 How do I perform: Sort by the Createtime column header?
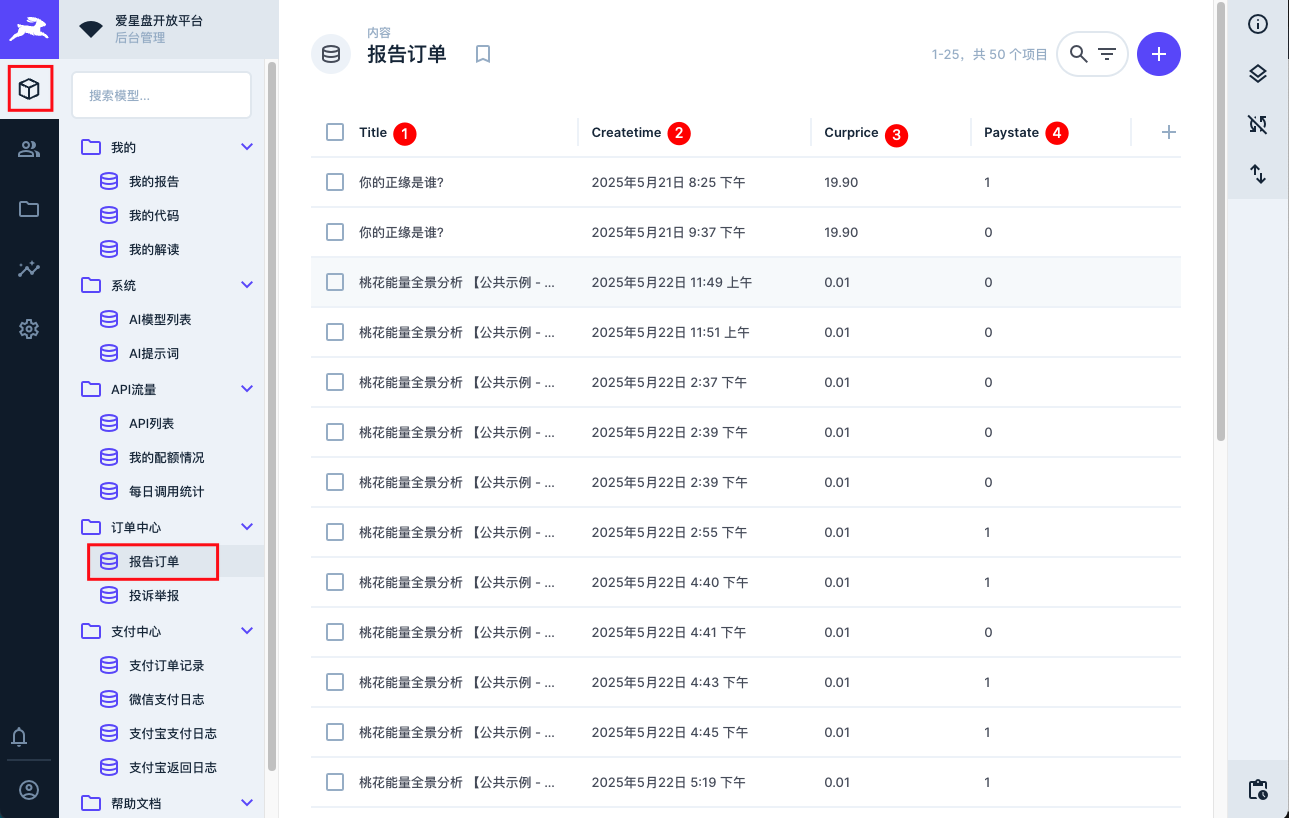(626, 132)
